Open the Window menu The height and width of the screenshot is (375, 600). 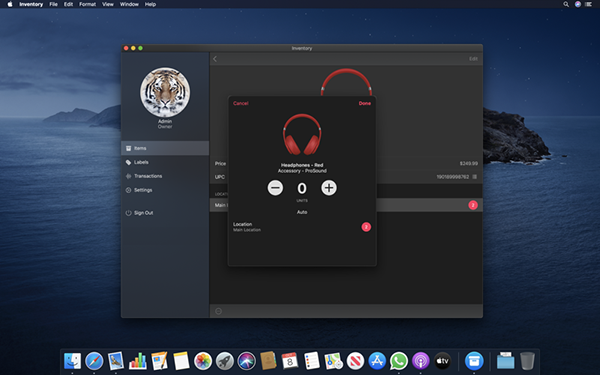click(129, 4)
